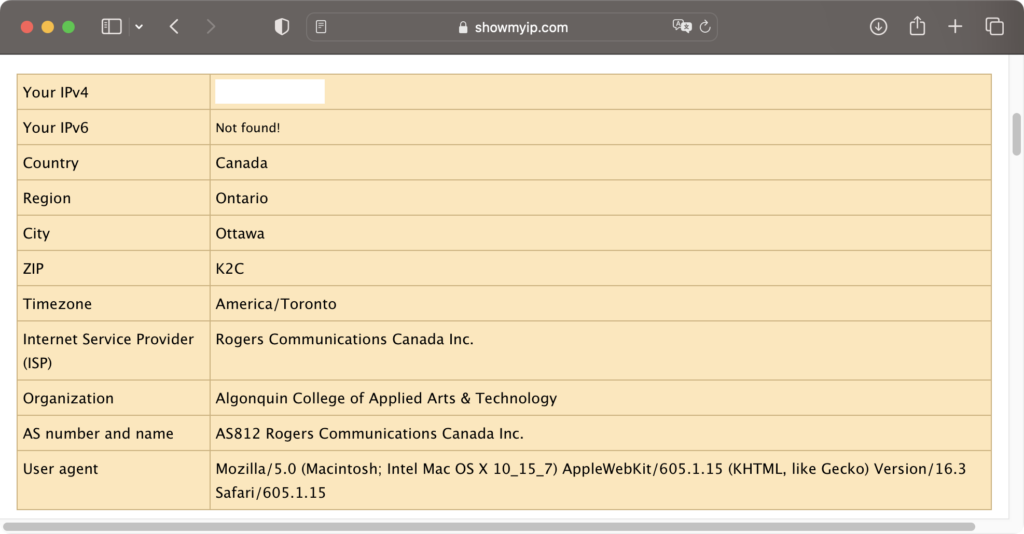Enter full screen with green button
The image size is (1024, 534).
(x=69, y=27)
